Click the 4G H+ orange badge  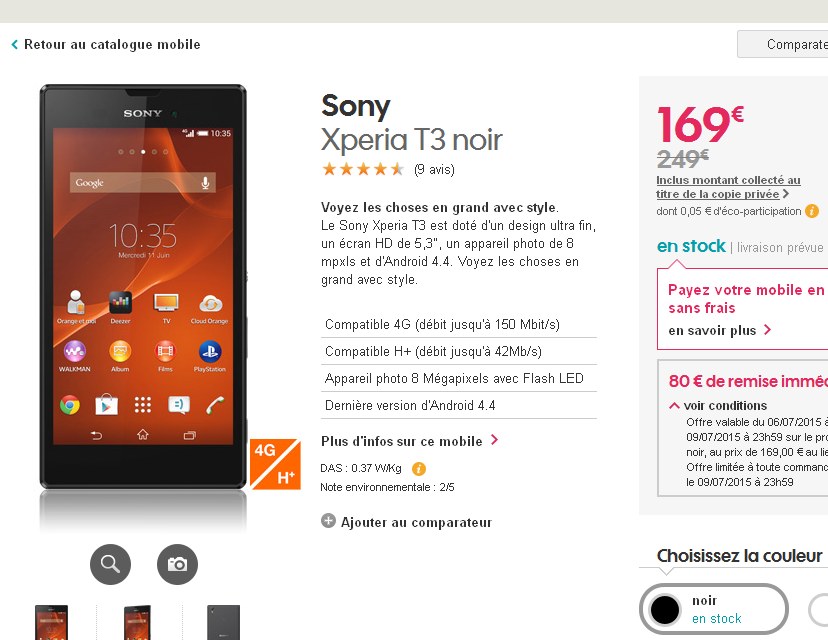click(x=275, y=464)
